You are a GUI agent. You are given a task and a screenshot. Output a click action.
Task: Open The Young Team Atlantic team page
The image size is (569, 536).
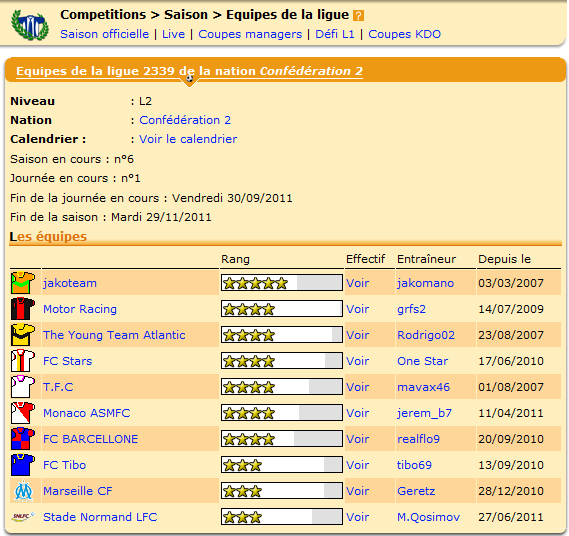114,335
